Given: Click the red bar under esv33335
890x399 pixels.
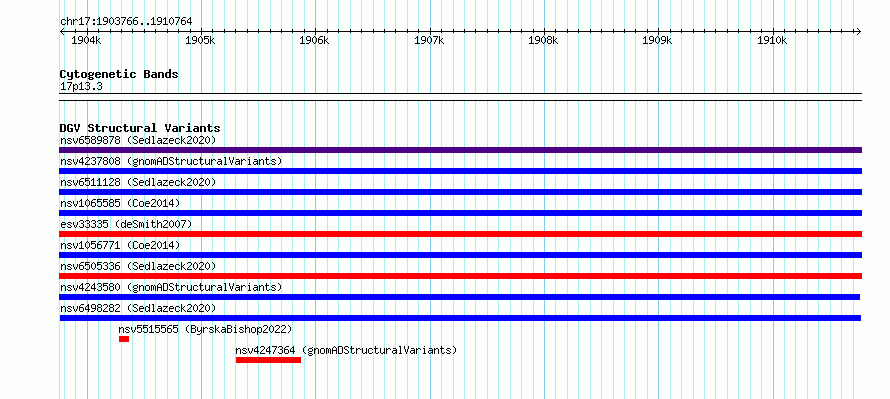Looking at the screenshot, I should click(x=460, y=234).
